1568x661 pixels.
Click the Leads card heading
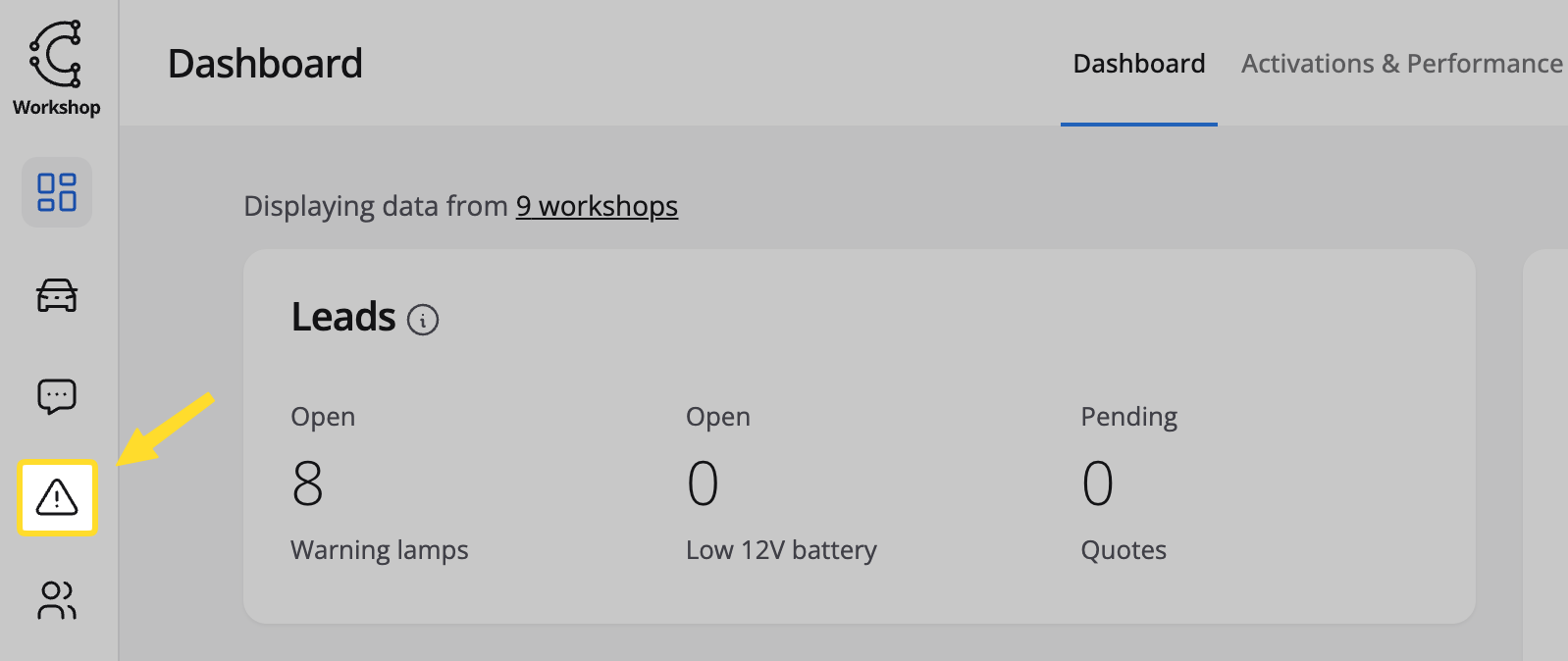pyautogui.click(x=343, y=318)
